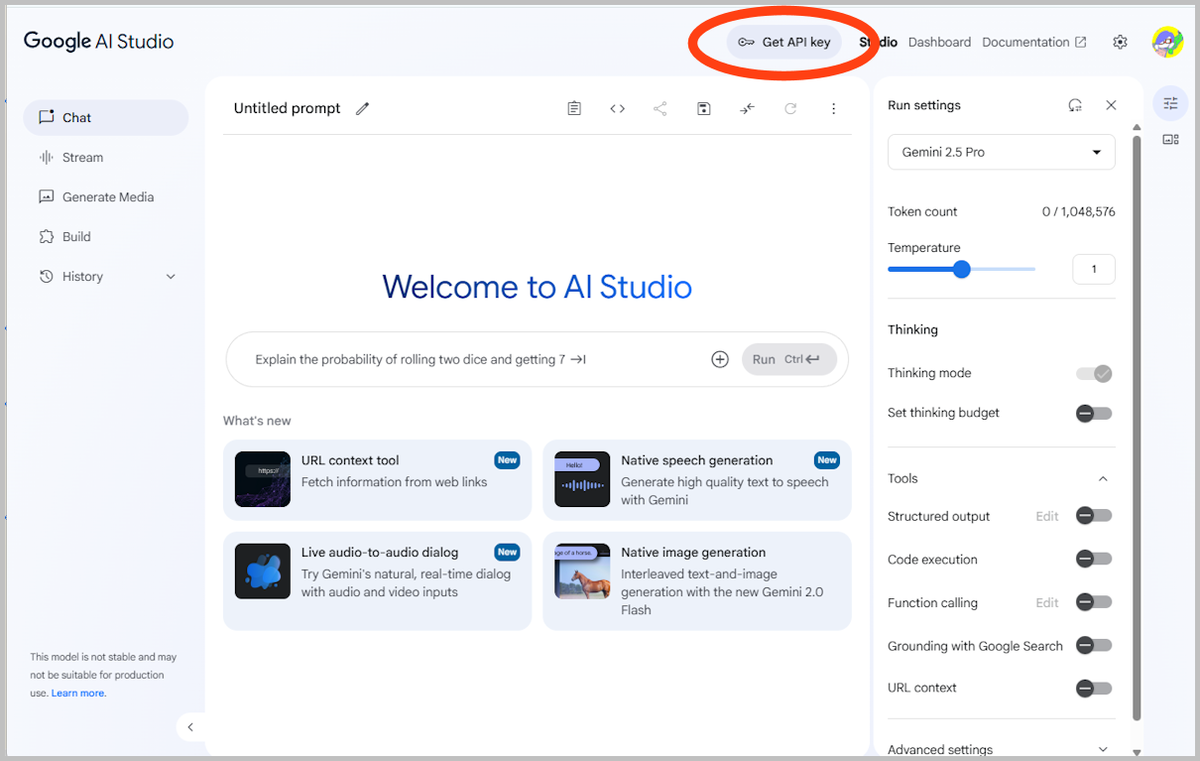Click the plus icon to insert media
This screenshot has height=761, width=1200.
coord(720,359)
